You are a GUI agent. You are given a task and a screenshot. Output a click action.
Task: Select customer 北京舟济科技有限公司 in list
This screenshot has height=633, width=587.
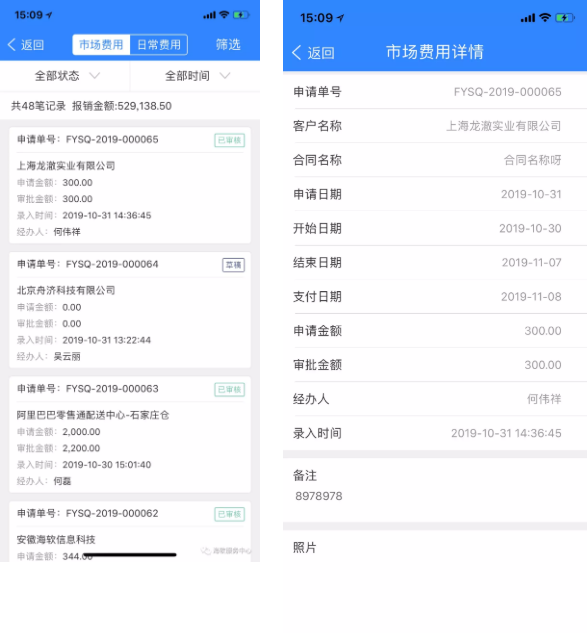pyautogui.click(x=66, y=290)
